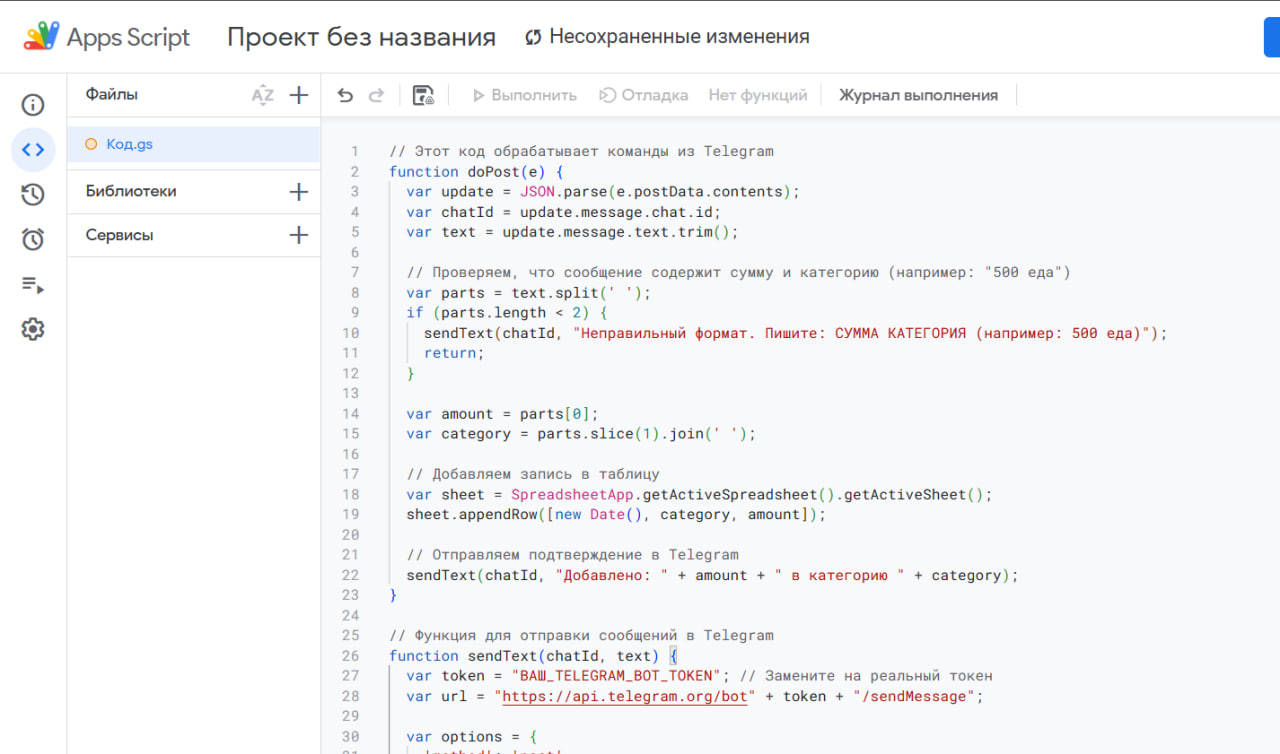Open the Editor code icon in sidebar
Image resolution: width=1280 pixels, height=754 pixels.
tap(33, 150)
